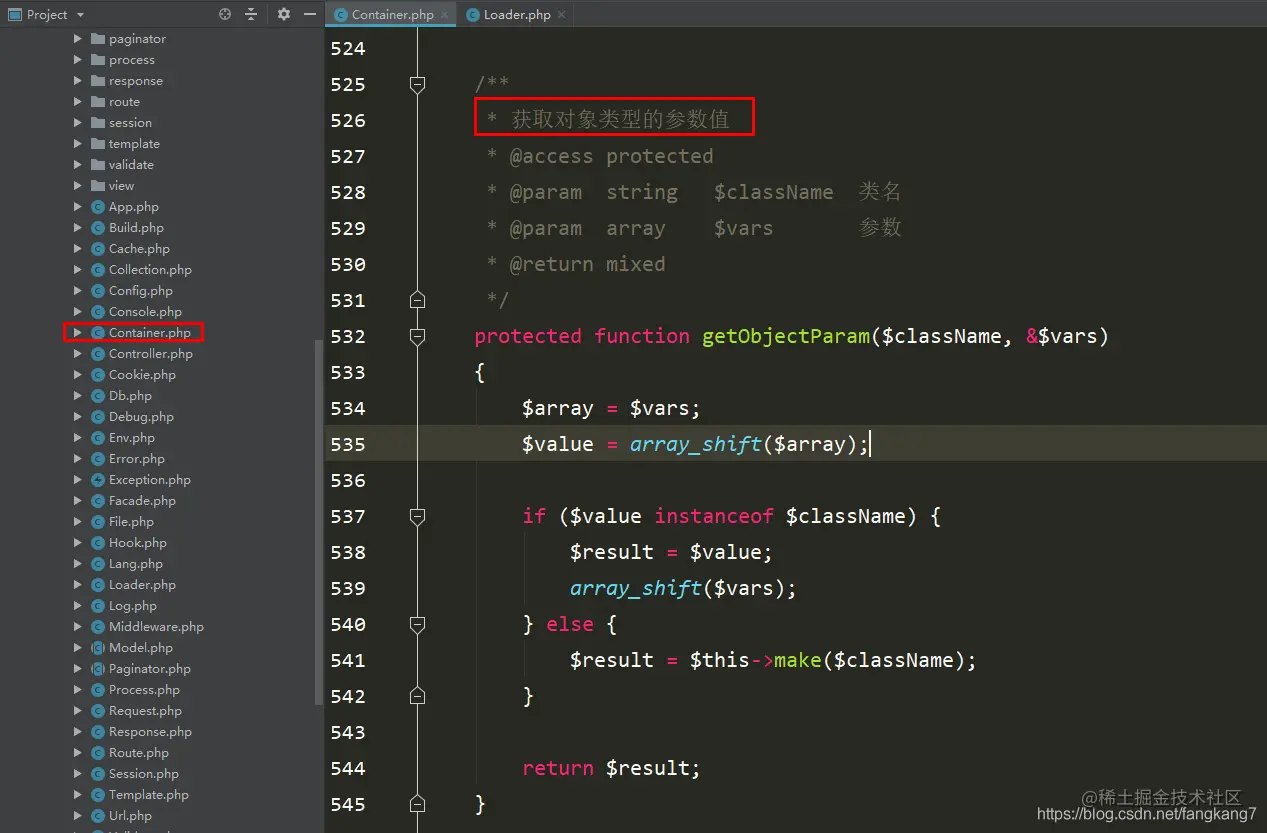Collapse the doc comment at line 525

418,84
